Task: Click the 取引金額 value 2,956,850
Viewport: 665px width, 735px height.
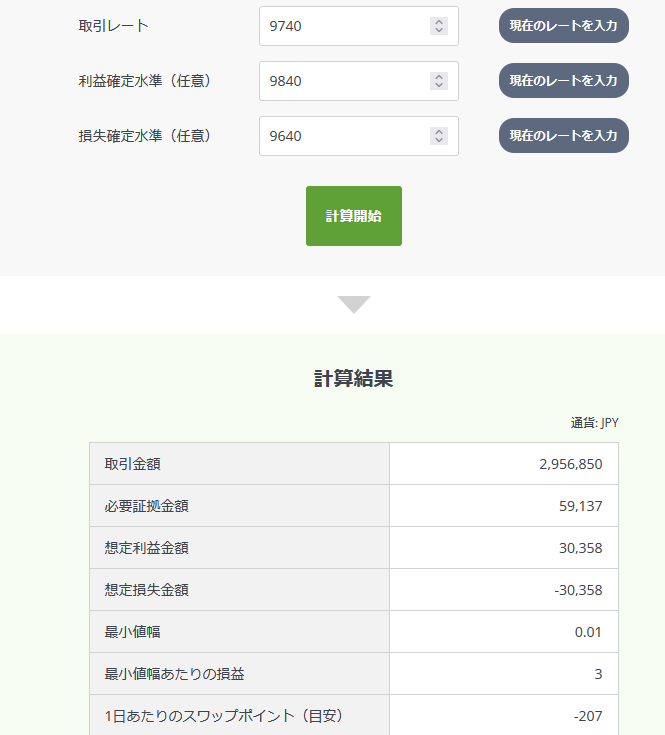Action: point(570,464)
